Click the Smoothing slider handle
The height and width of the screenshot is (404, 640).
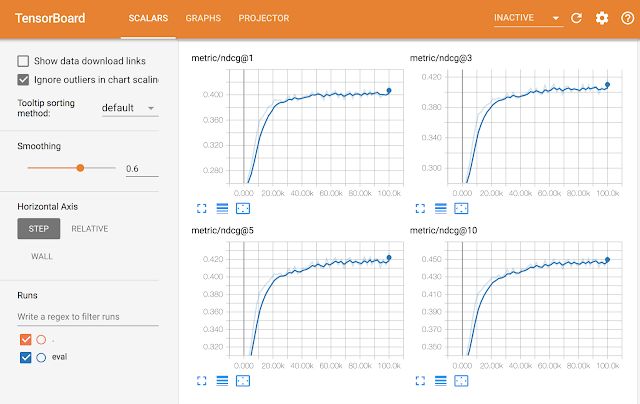coord(80,168)
